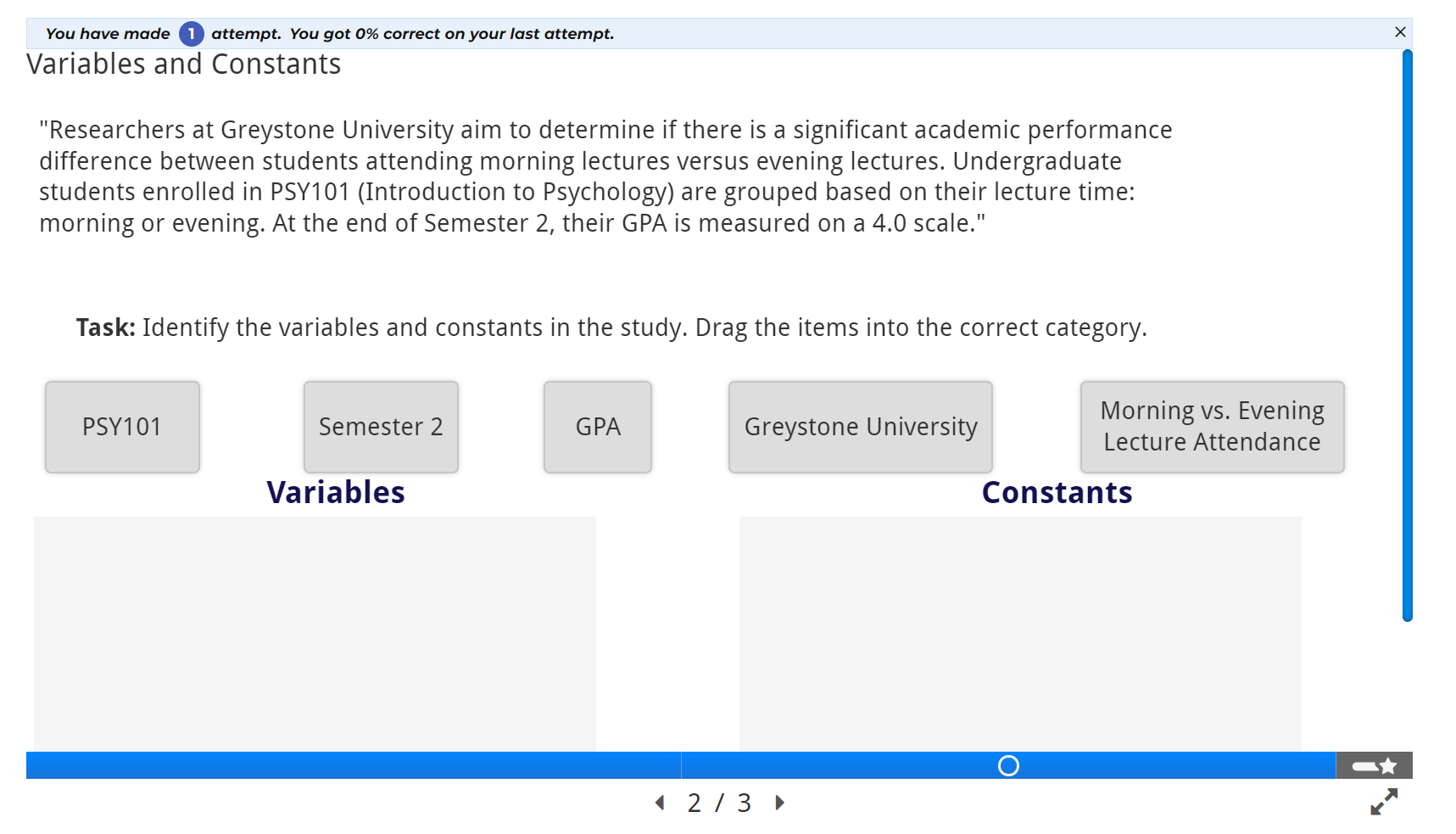Select the Semester 2 item
Screen dimensions: 1456x834
(381, 427)
